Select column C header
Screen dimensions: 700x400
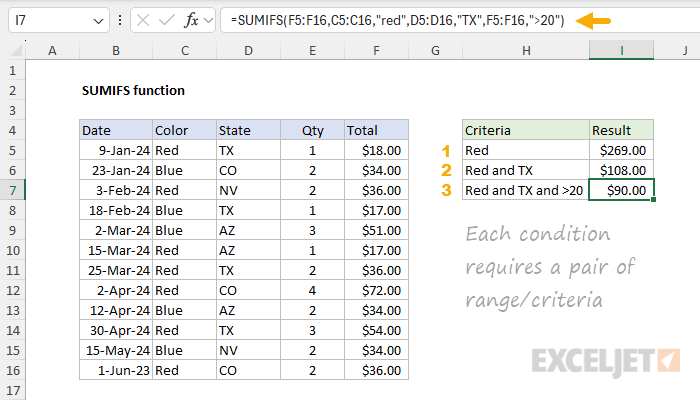coord(184,50)
